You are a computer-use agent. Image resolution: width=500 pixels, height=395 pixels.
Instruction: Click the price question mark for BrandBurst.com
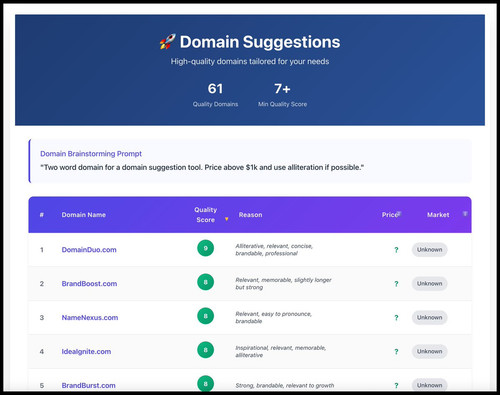pos(396,385)
